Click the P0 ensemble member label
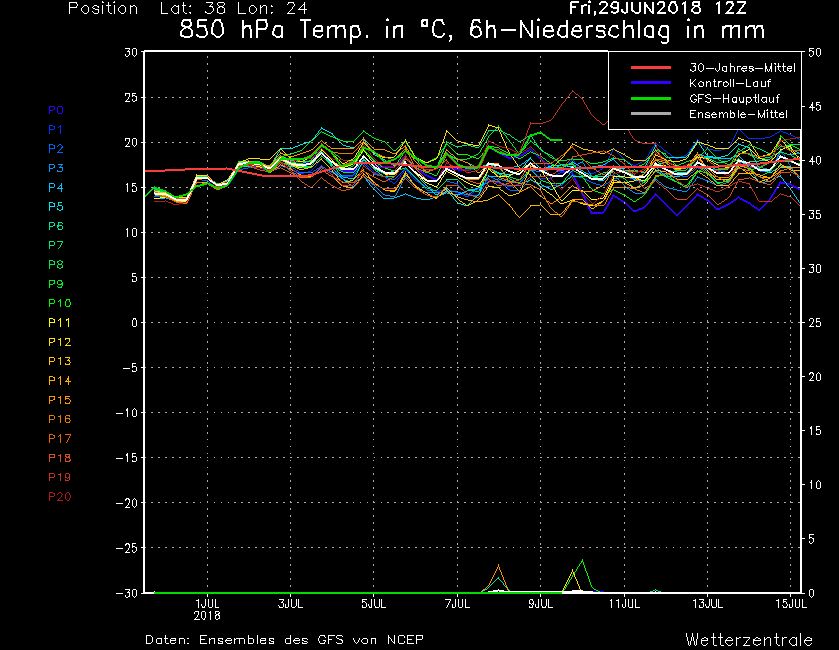Viewport: 839px width, 650px height. 55,110
